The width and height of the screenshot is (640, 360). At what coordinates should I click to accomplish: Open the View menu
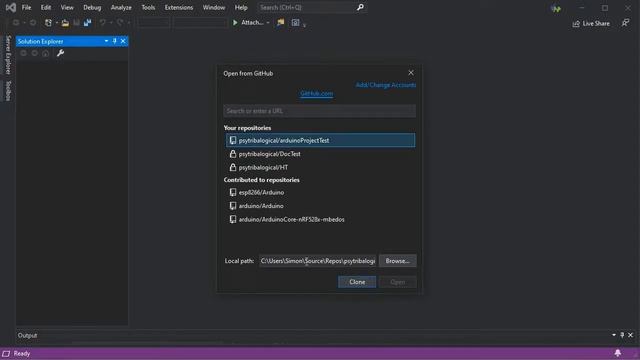[67, 7]
